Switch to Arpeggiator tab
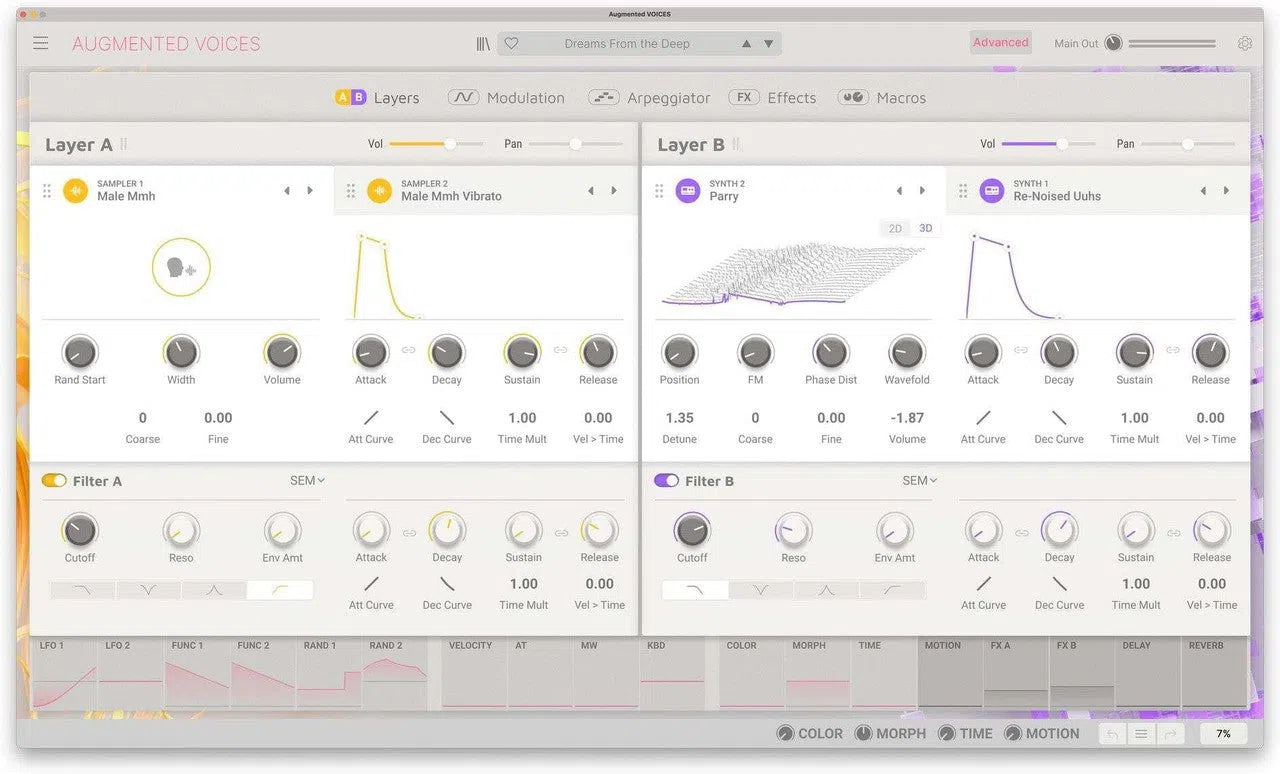This screenshot has height=774, width=1280. tap(649, 97)
